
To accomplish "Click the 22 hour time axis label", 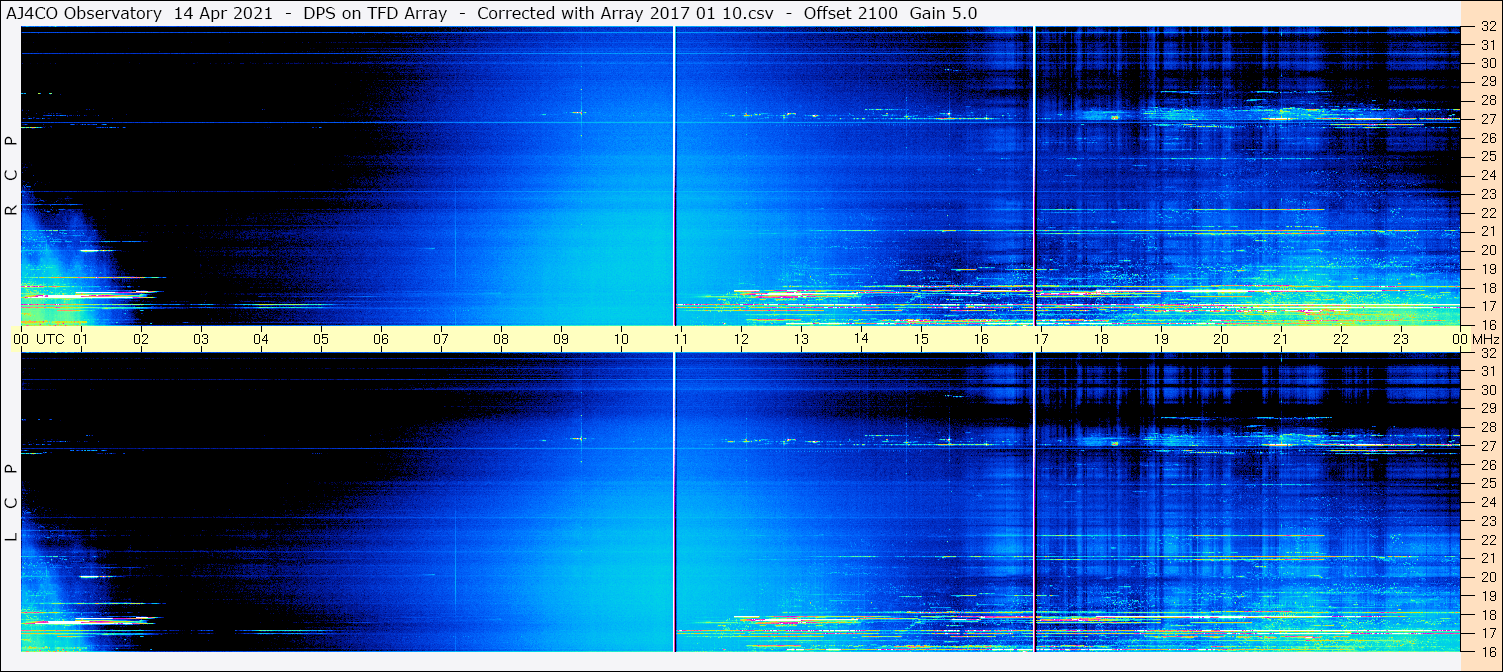I will [1341, 339].
